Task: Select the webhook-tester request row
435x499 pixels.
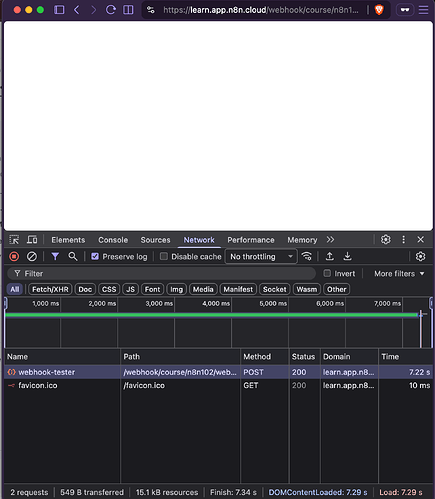Action: click(x=218, y=372)
